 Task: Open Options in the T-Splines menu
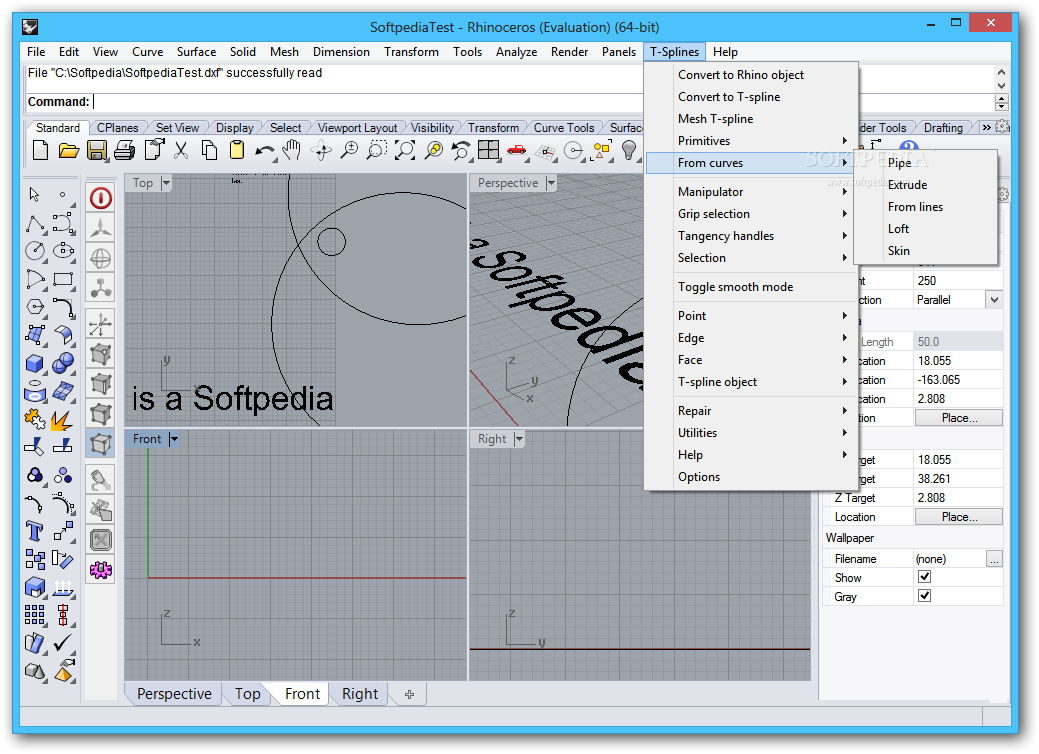pos(751,477)
